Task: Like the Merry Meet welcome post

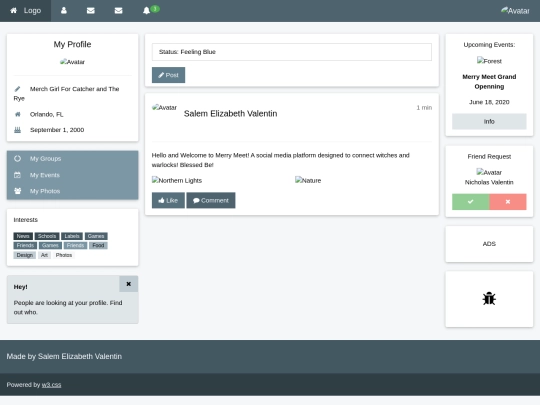Action: [168, 200]
